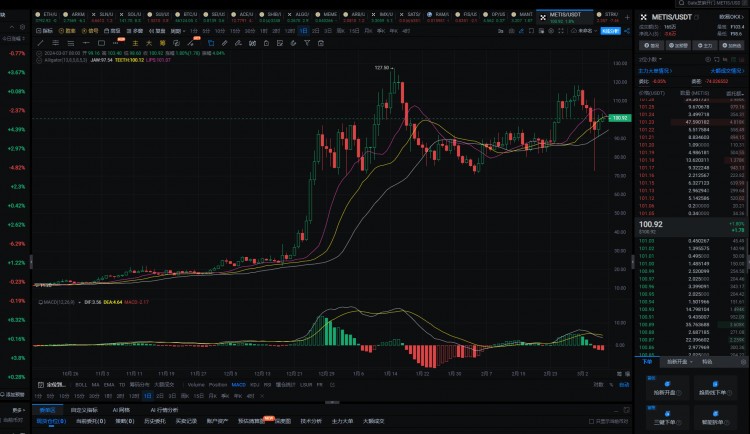This screenshot has width=750, height=434.
Task: Enable the EMA overlay indicator
Action: tap(109, 385)
